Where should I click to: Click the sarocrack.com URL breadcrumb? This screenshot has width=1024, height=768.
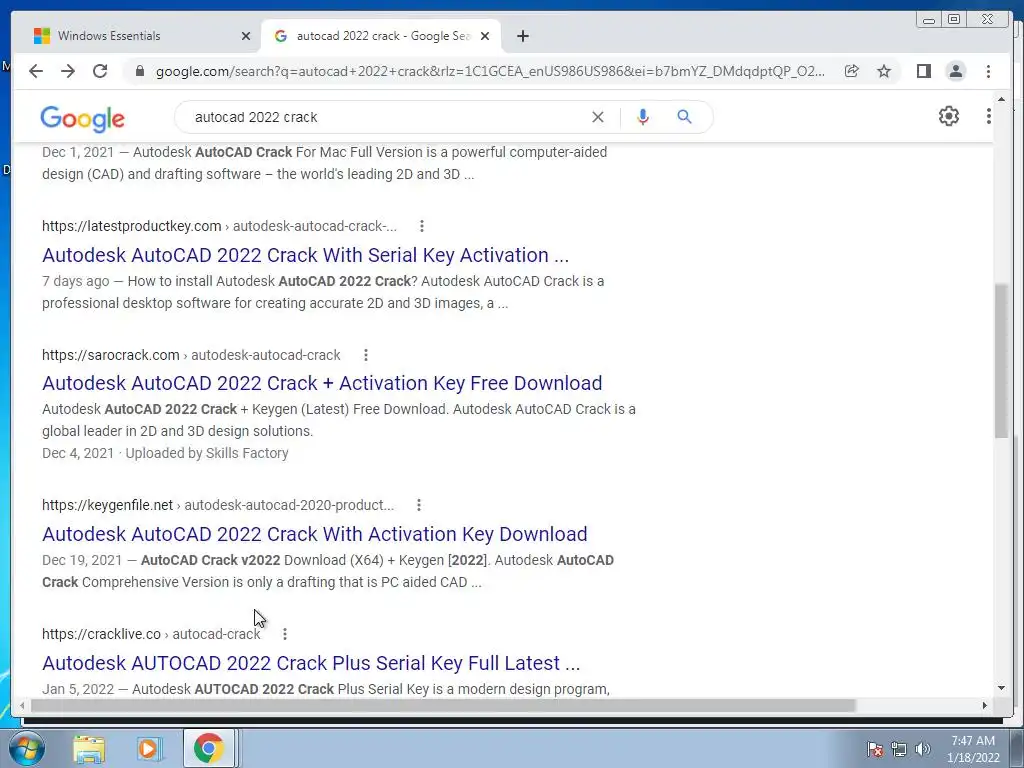click(191, 355)
